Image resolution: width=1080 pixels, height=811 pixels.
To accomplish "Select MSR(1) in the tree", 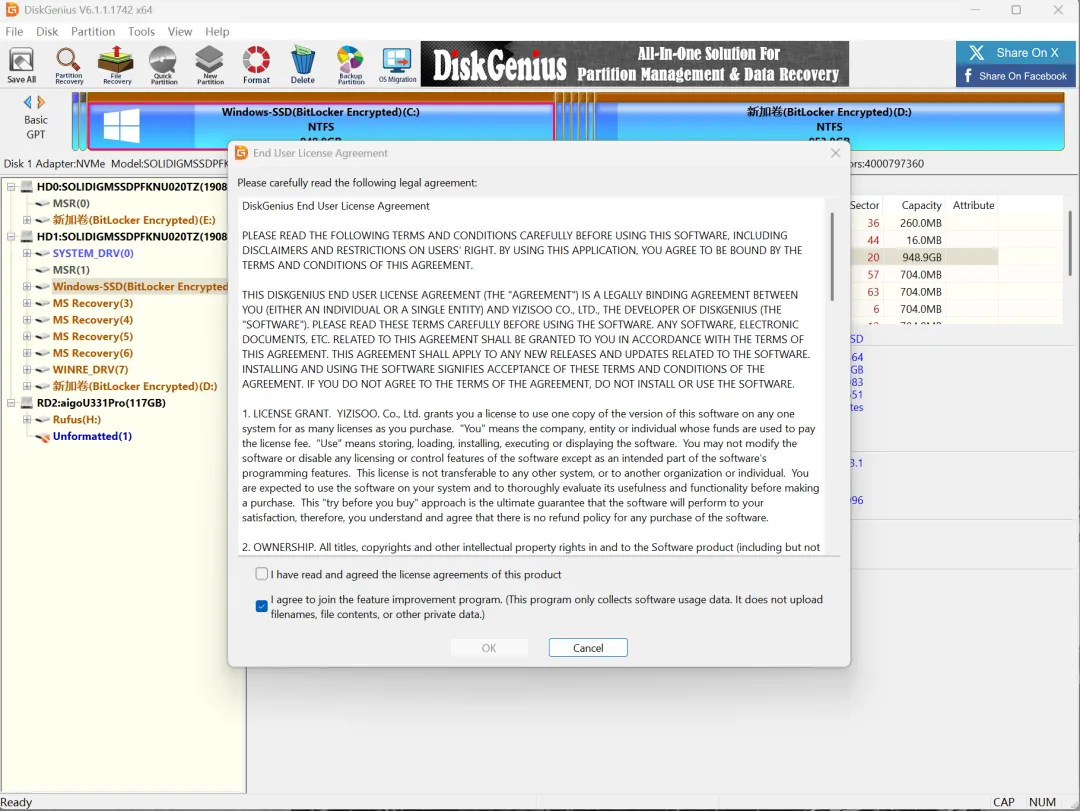I will (x=71, y=270).
